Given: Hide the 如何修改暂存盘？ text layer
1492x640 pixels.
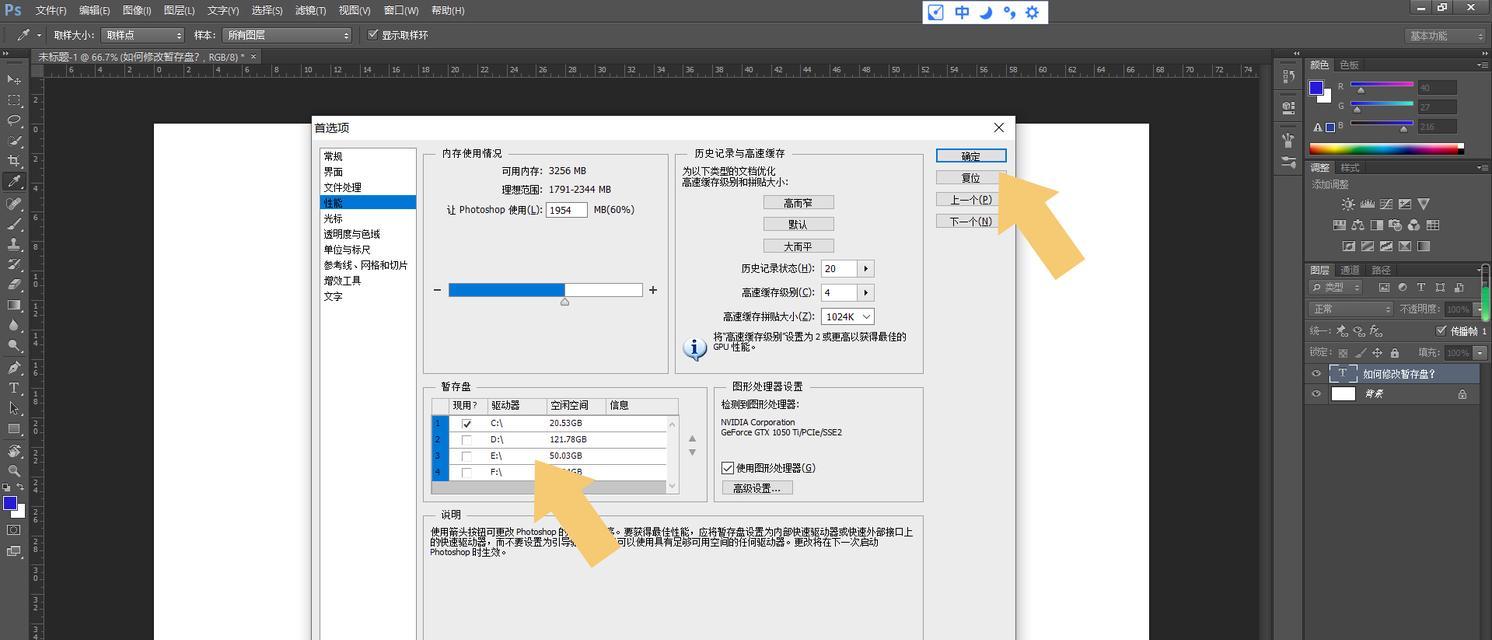Looking at the screenshot, I should pyautogui.click(x=1316, y=374).
